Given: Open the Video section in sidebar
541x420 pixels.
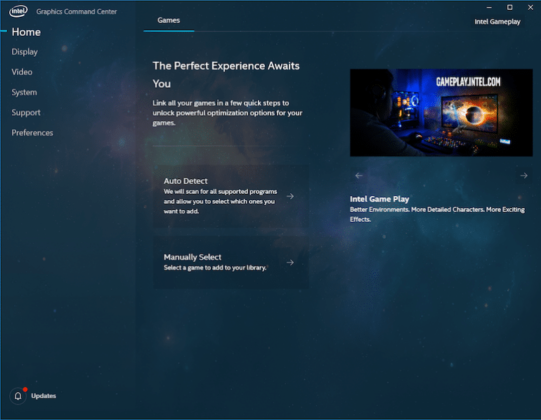Looking at the screenshot, I should [22, 72].
